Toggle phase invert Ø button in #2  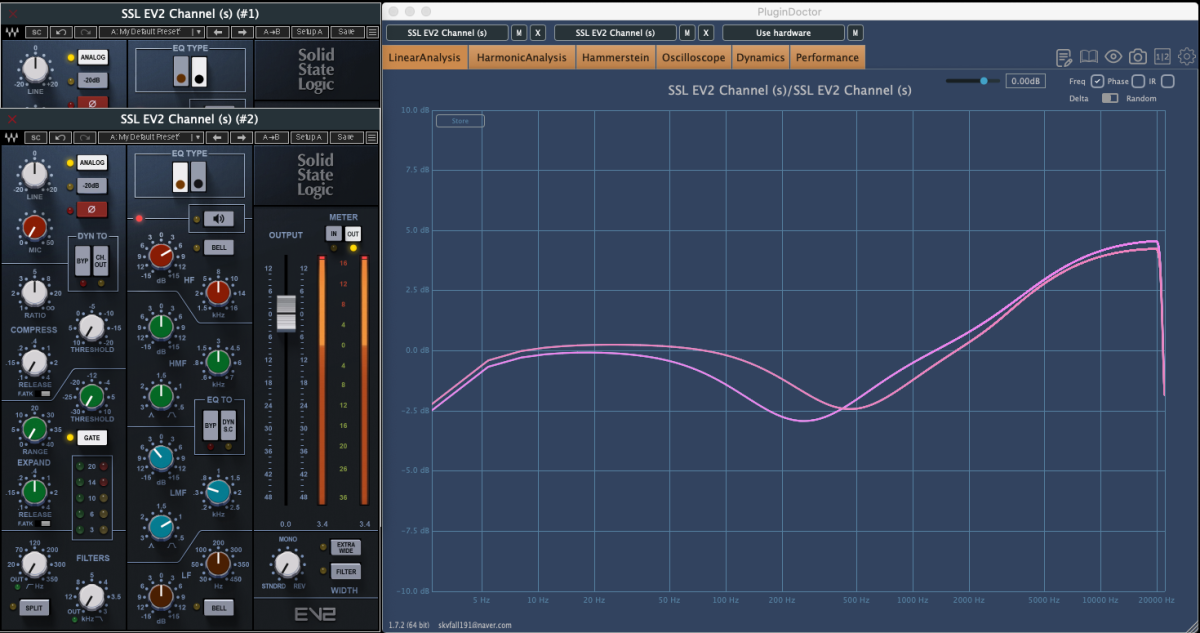tap(93, 210)
